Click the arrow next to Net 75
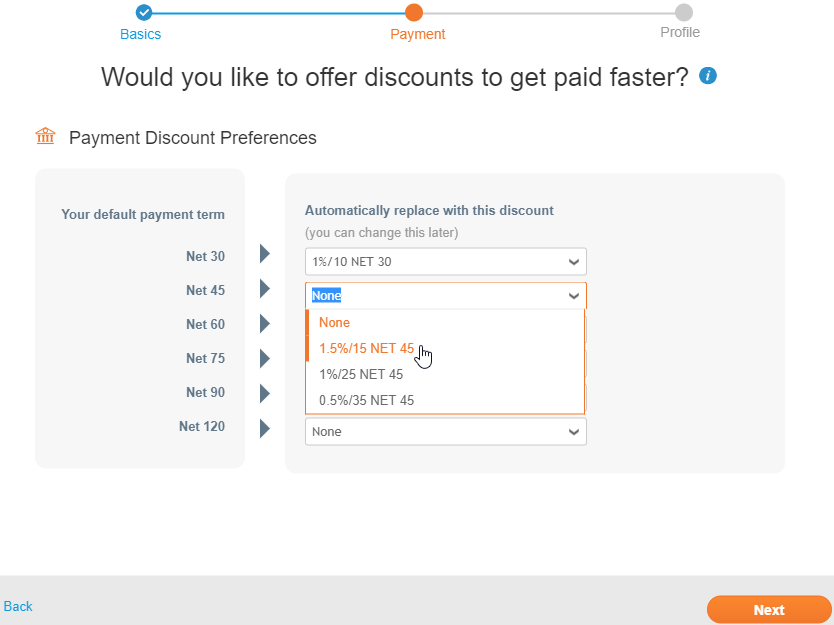The height and width of the screenshot is (625, 834). [265, 359]
